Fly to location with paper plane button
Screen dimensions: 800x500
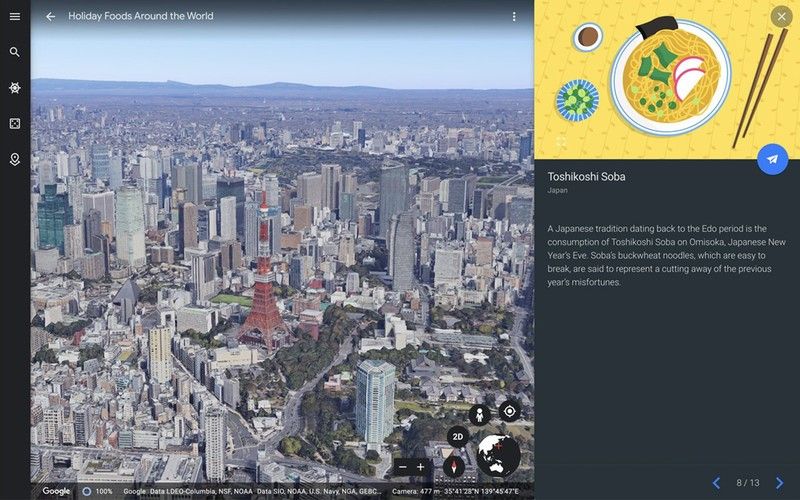772,159
